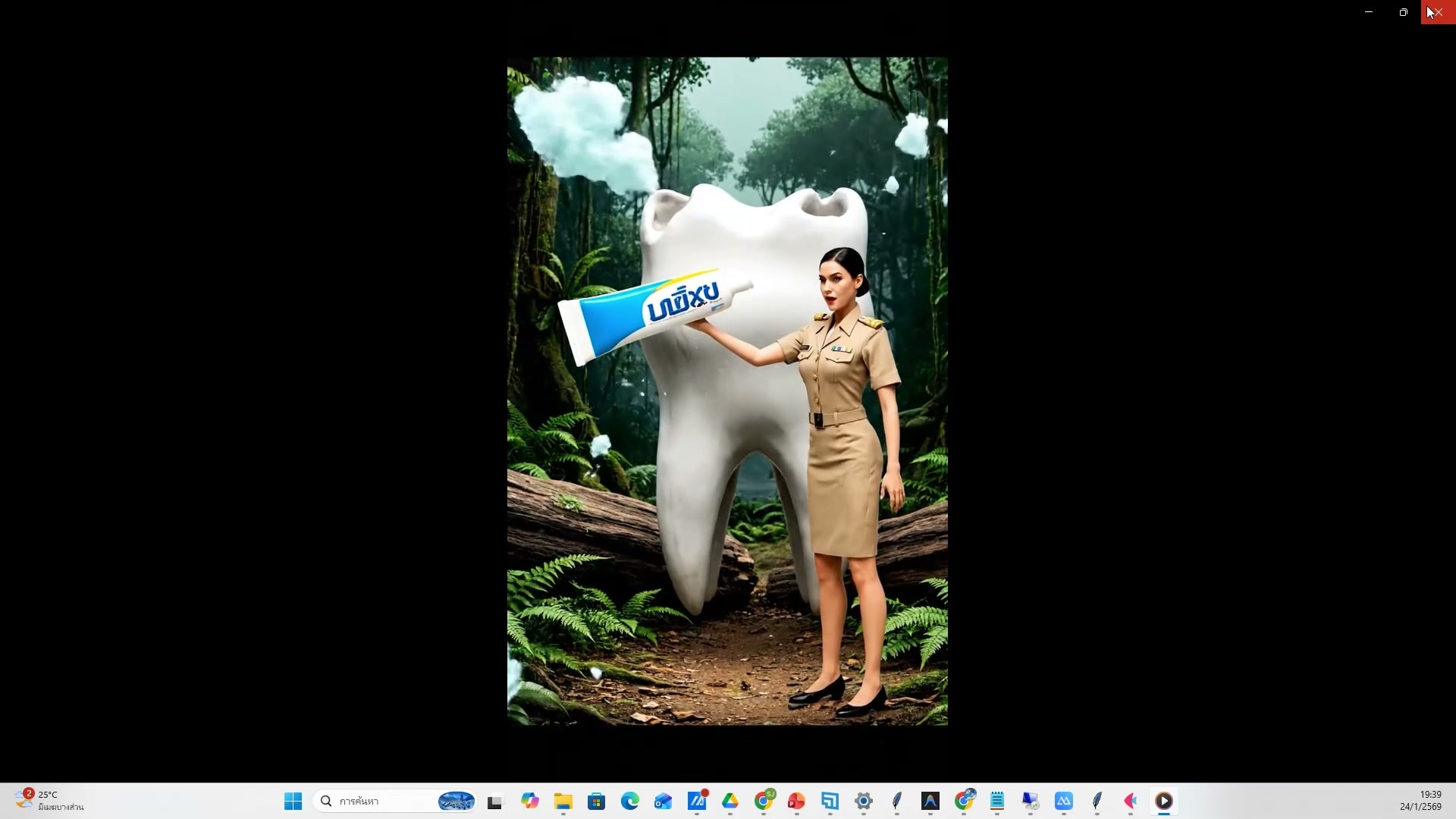
Task: Open the weather widget showing 25°C
Action: coord(49,801)
